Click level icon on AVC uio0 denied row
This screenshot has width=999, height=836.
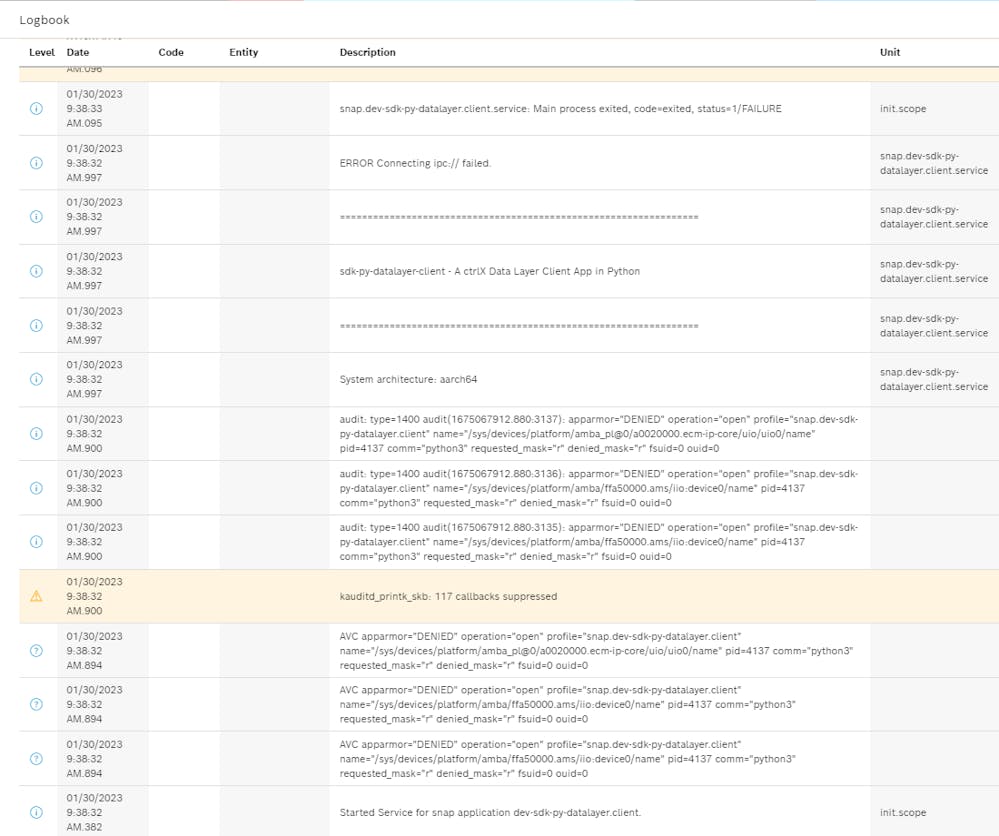pyautogui.click(x=37, y=650)
